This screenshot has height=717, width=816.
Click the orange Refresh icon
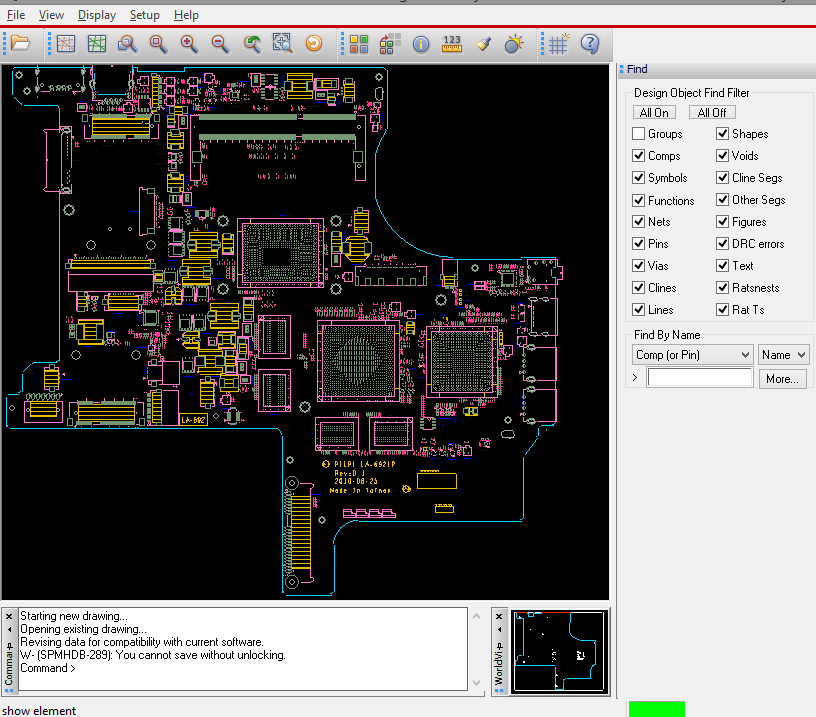[314, 44]
